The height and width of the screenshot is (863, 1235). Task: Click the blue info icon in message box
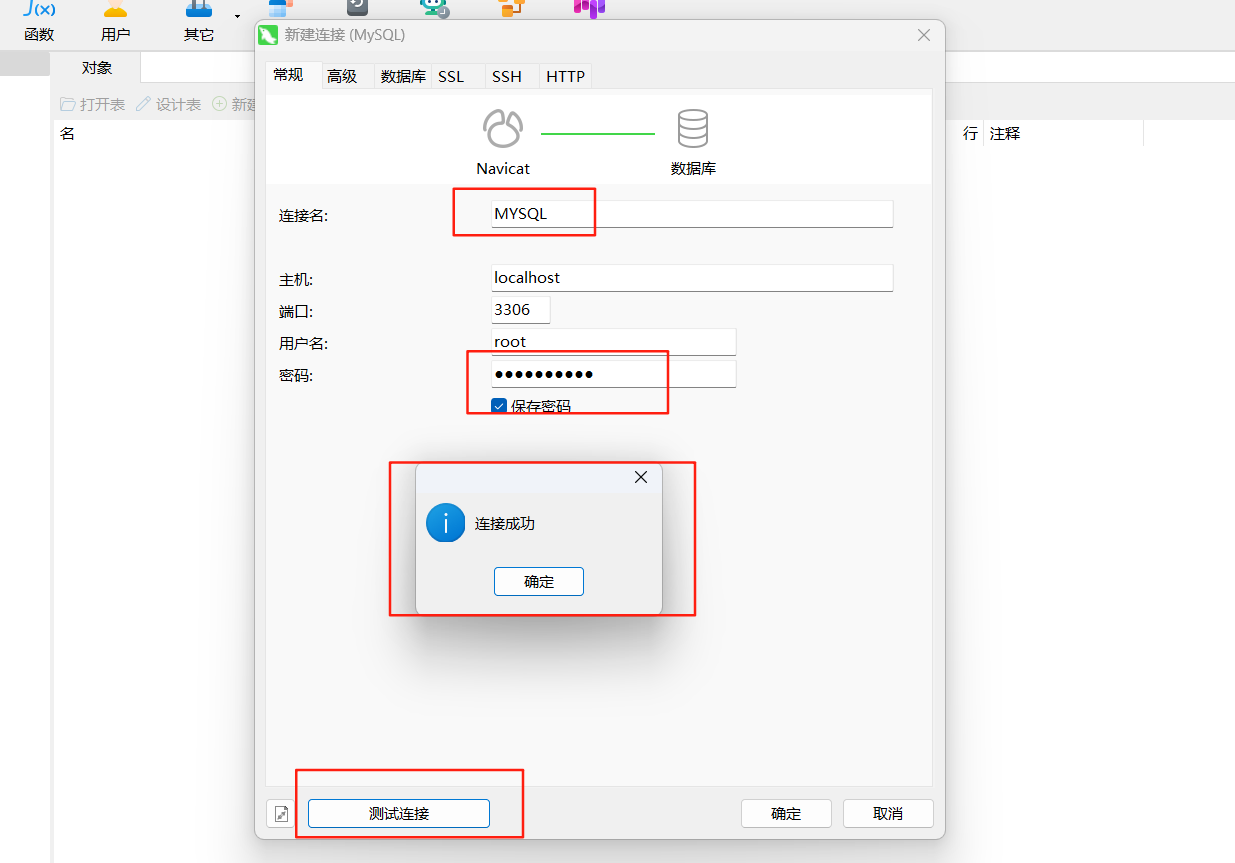click(445, 523)
